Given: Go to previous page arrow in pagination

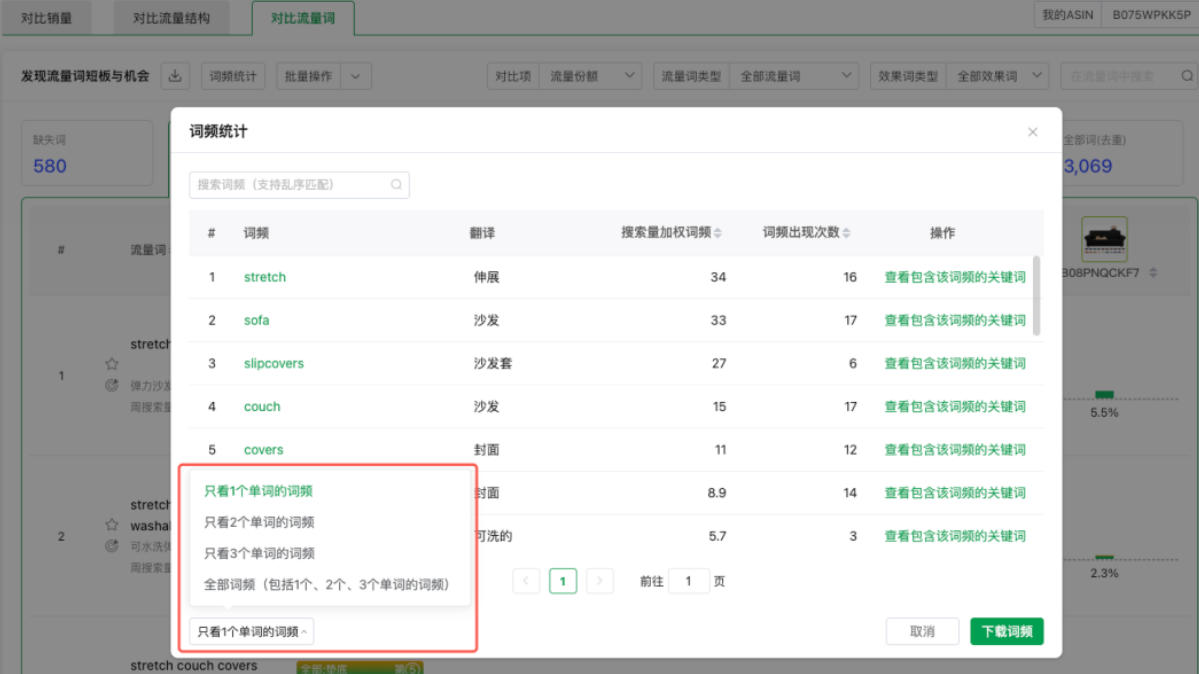Looking at the screenshot, I should click(x=526, y=581).
